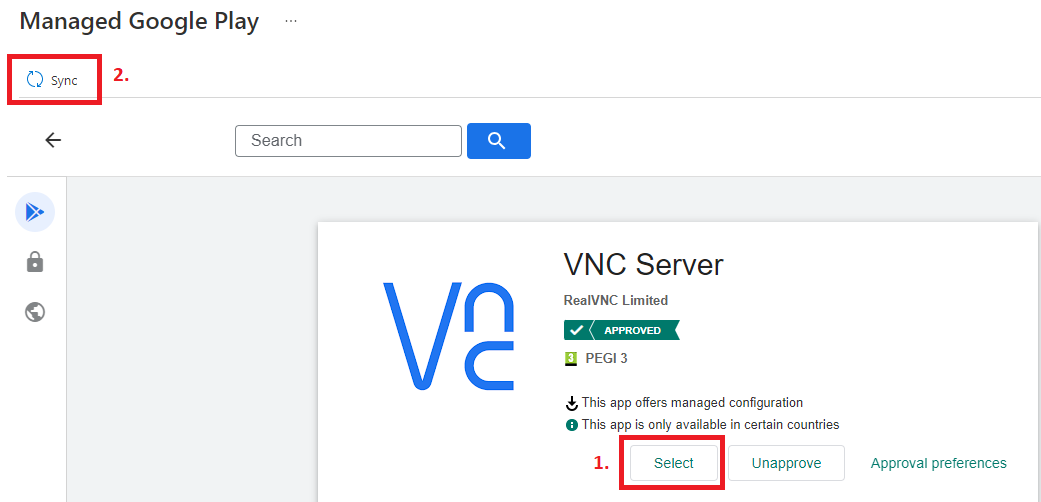Open Approval preferences link

(939, 463)
